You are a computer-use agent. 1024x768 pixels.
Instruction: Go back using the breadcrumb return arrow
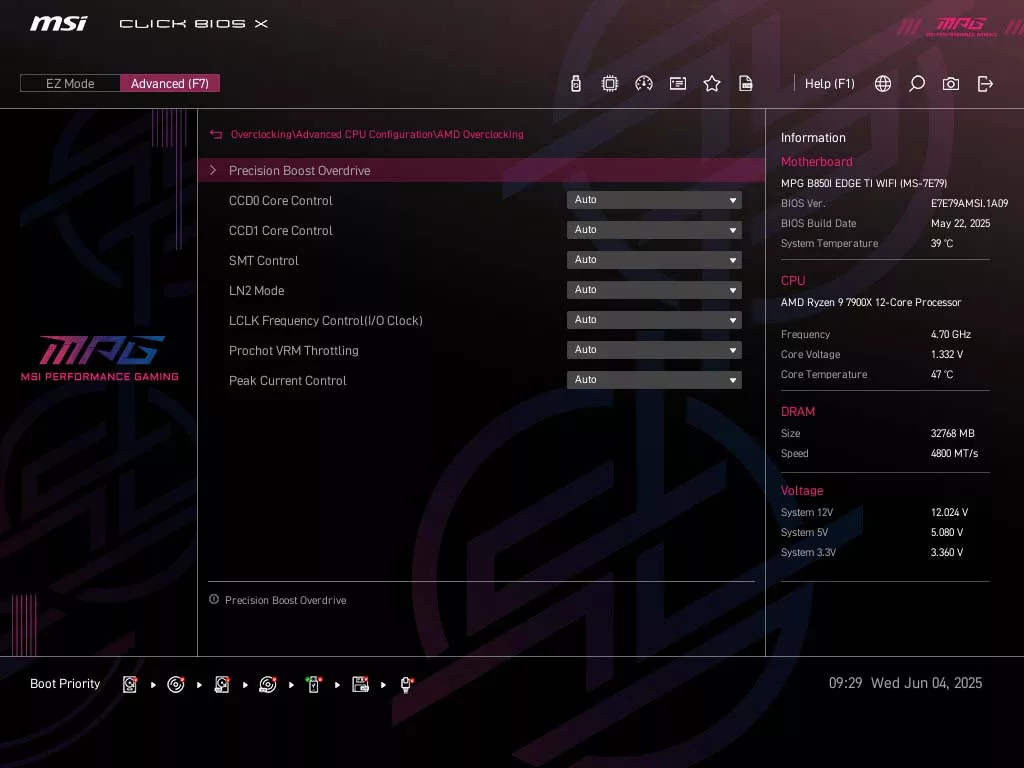216,135
